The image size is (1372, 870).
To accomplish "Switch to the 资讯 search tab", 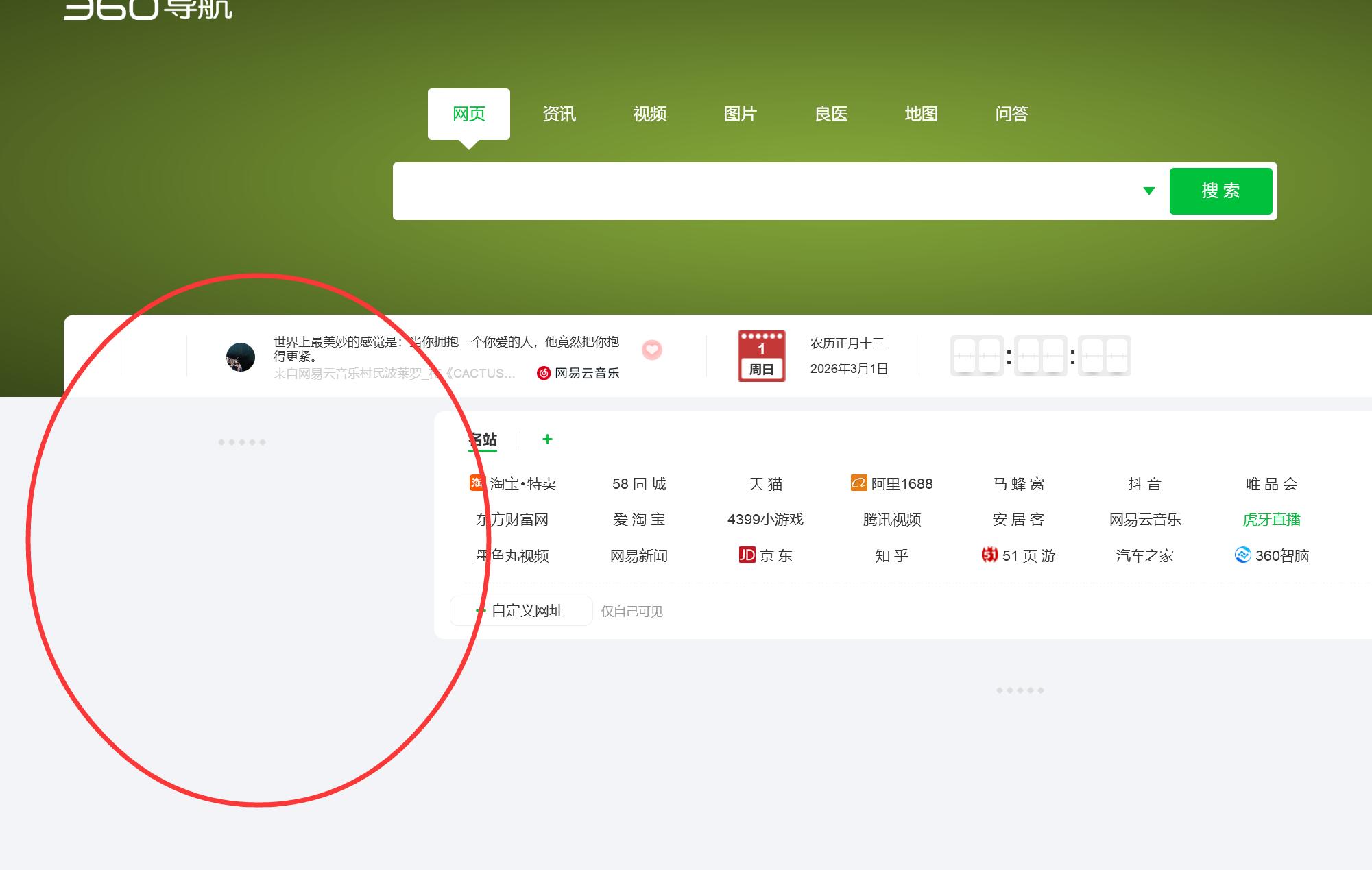I will pyautogui.click(x=559, y=114).
